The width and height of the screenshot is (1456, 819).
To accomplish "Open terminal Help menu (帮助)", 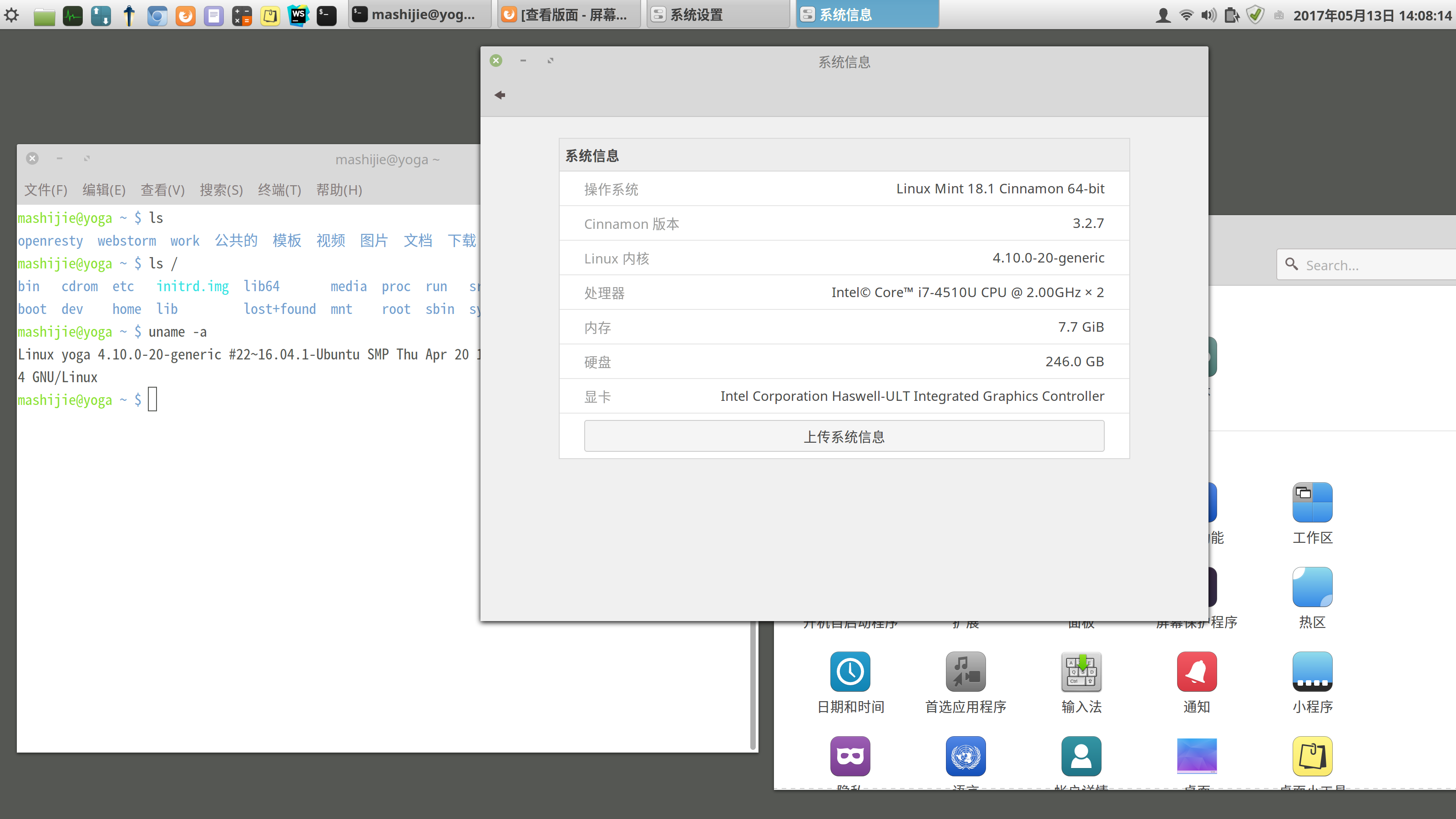I will point(339,190).
